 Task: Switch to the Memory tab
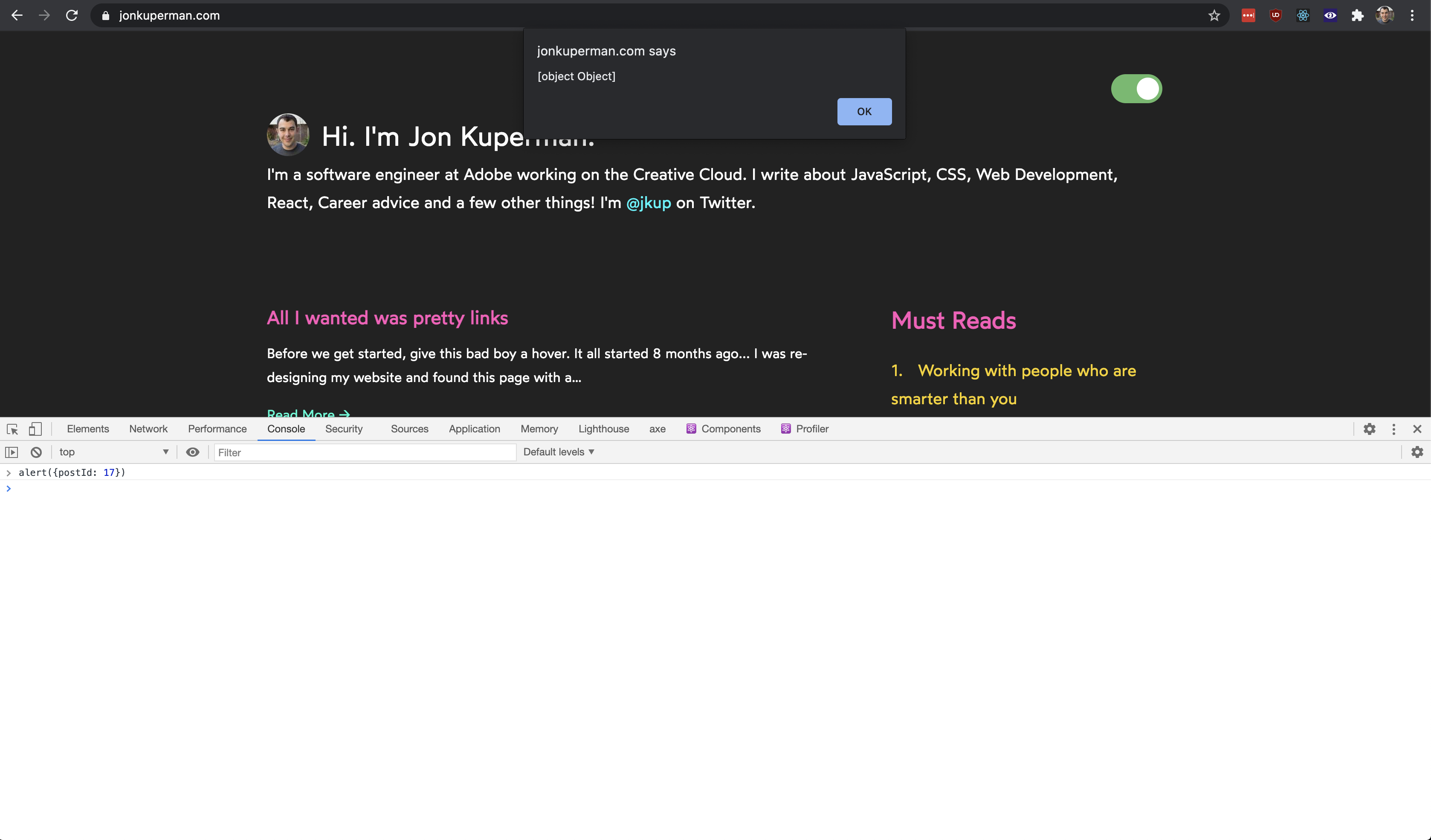click(x=539, y=429)
